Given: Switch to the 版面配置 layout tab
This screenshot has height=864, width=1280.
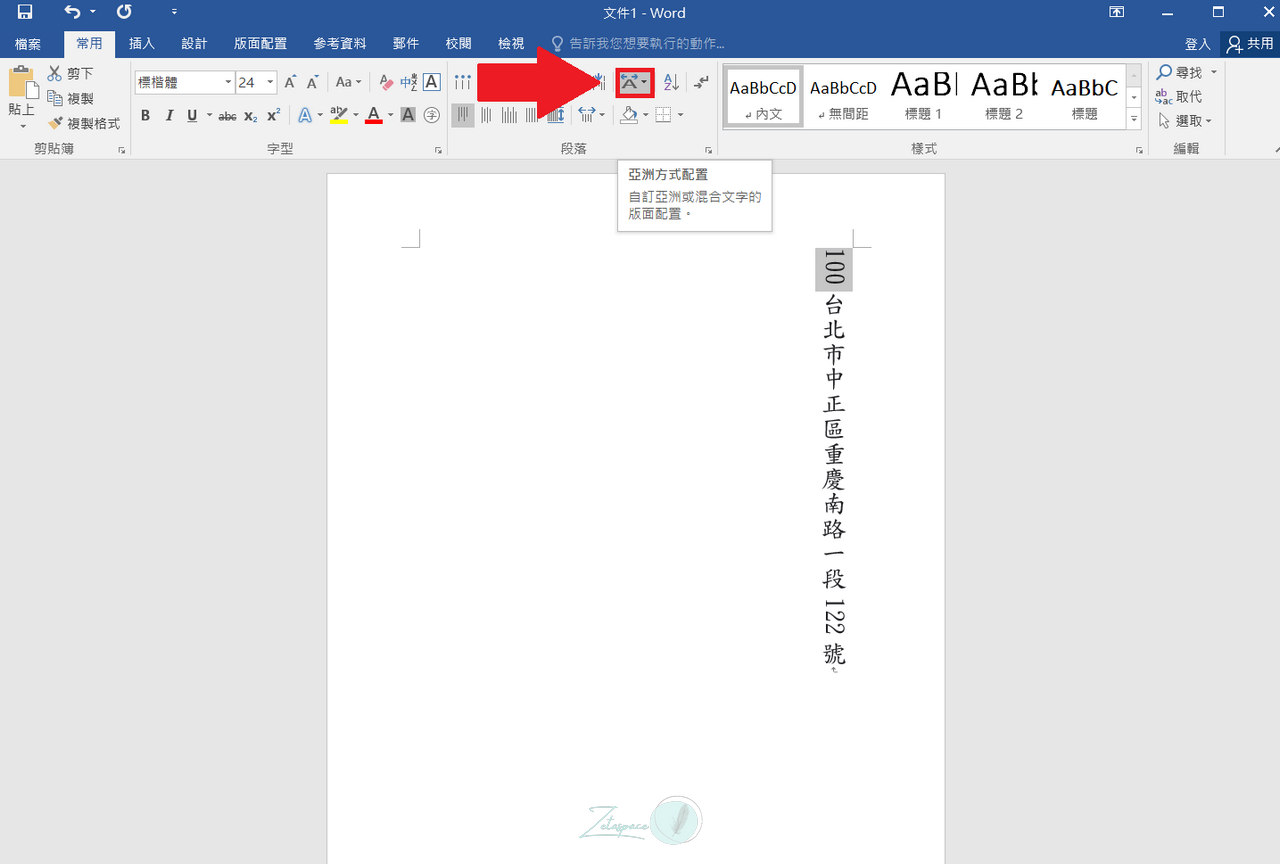Looking at the screenshot, I should [x=260, y=44].
